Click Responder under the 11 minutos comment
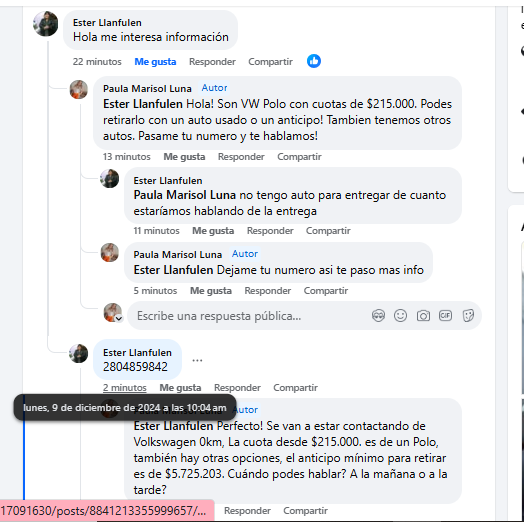 pos(270,231)
